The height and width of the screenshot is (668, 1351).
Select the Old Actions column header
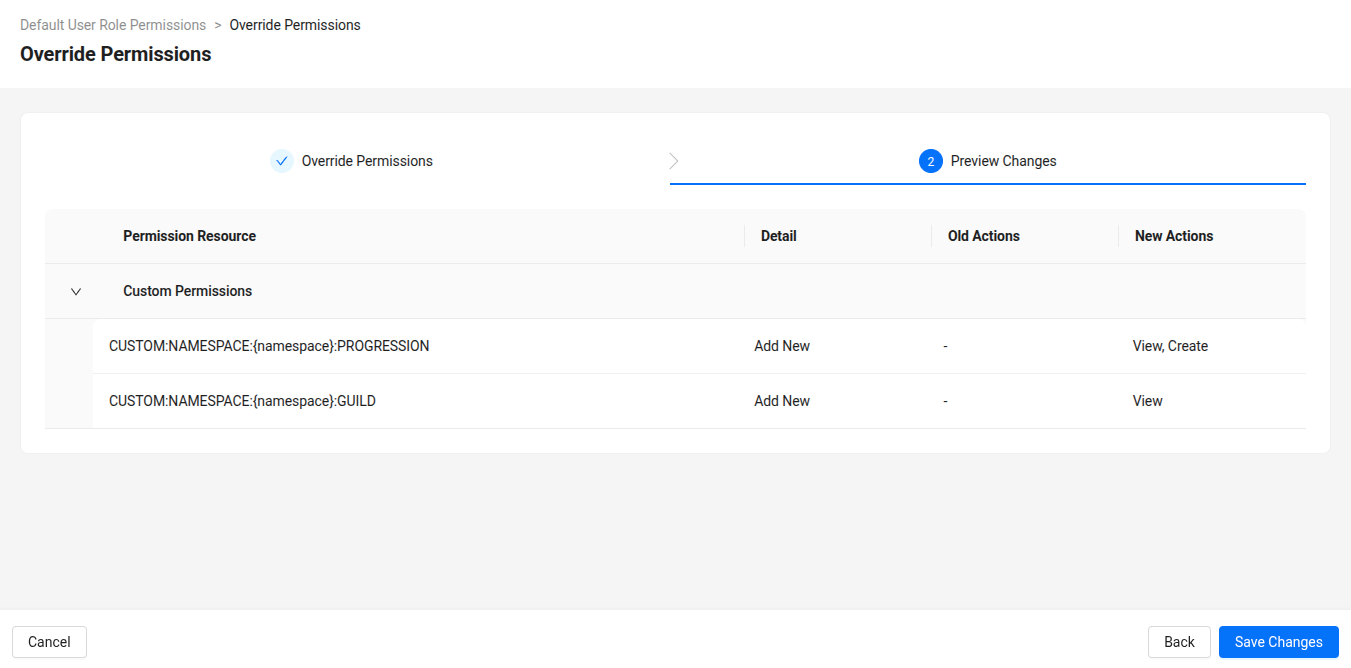(984, 235)
